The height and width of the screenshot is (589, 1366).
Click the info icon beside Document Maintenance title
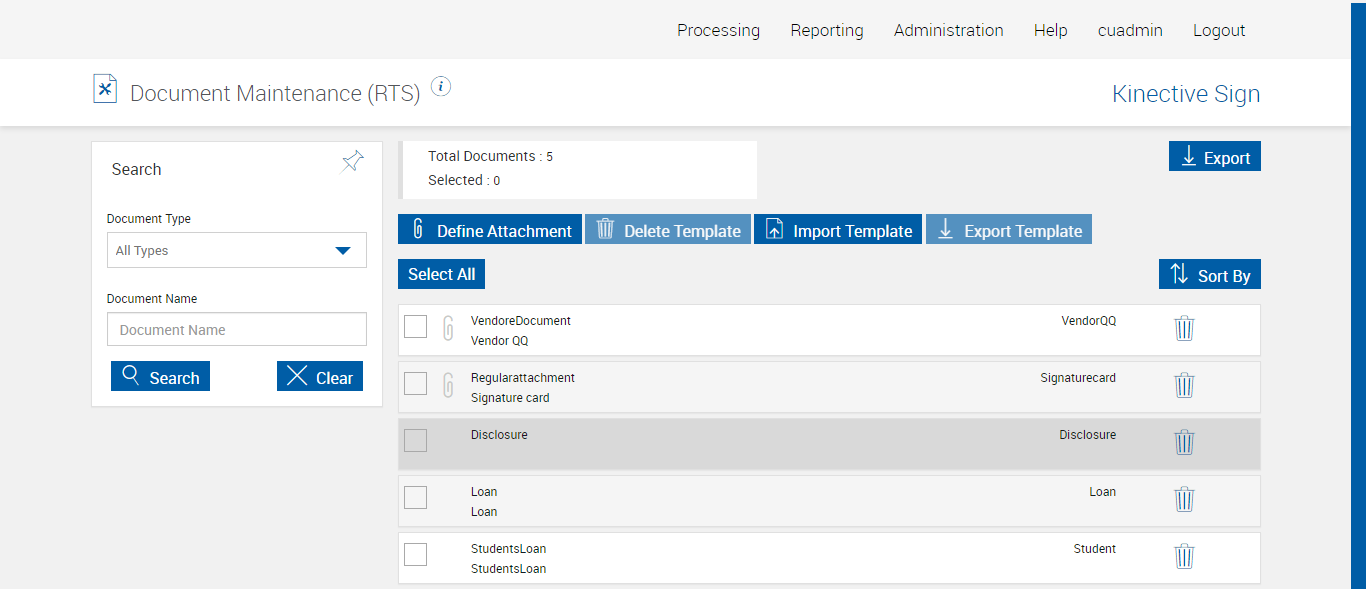click(441, 87)
